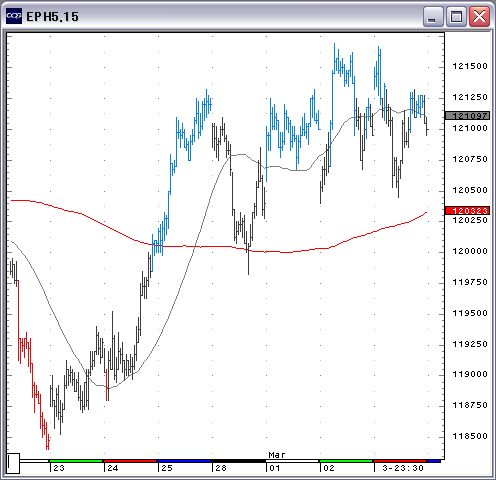This screenshot has height=480, width=496.
Task: Click the 120000 price scale label
Action: (x=470, y=251)
